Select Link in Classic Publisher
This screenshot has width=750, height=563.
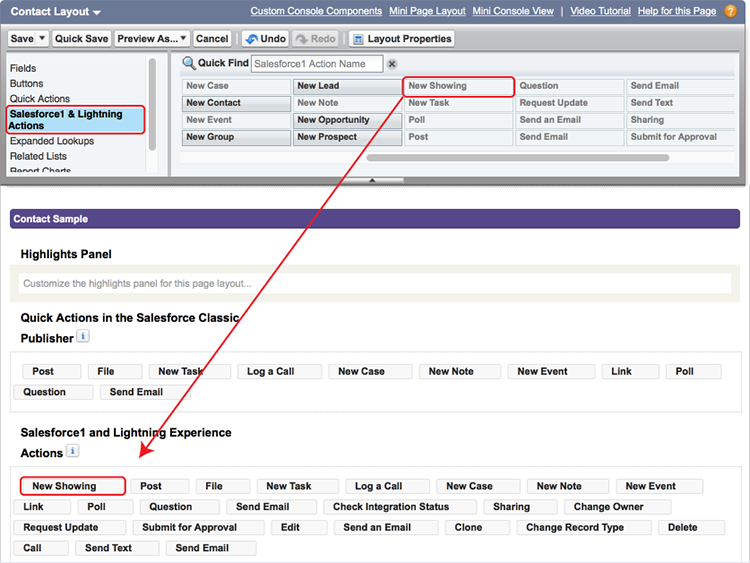630,372
